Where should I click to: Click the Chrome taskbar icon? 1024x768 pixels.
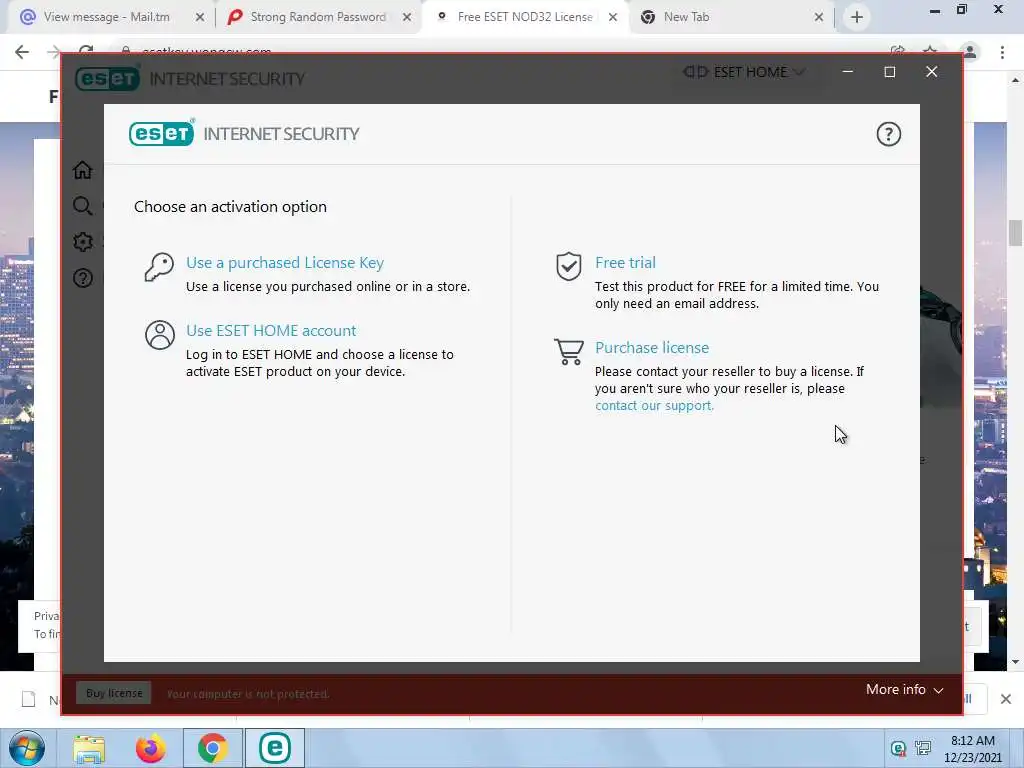(x=212, y=748)
